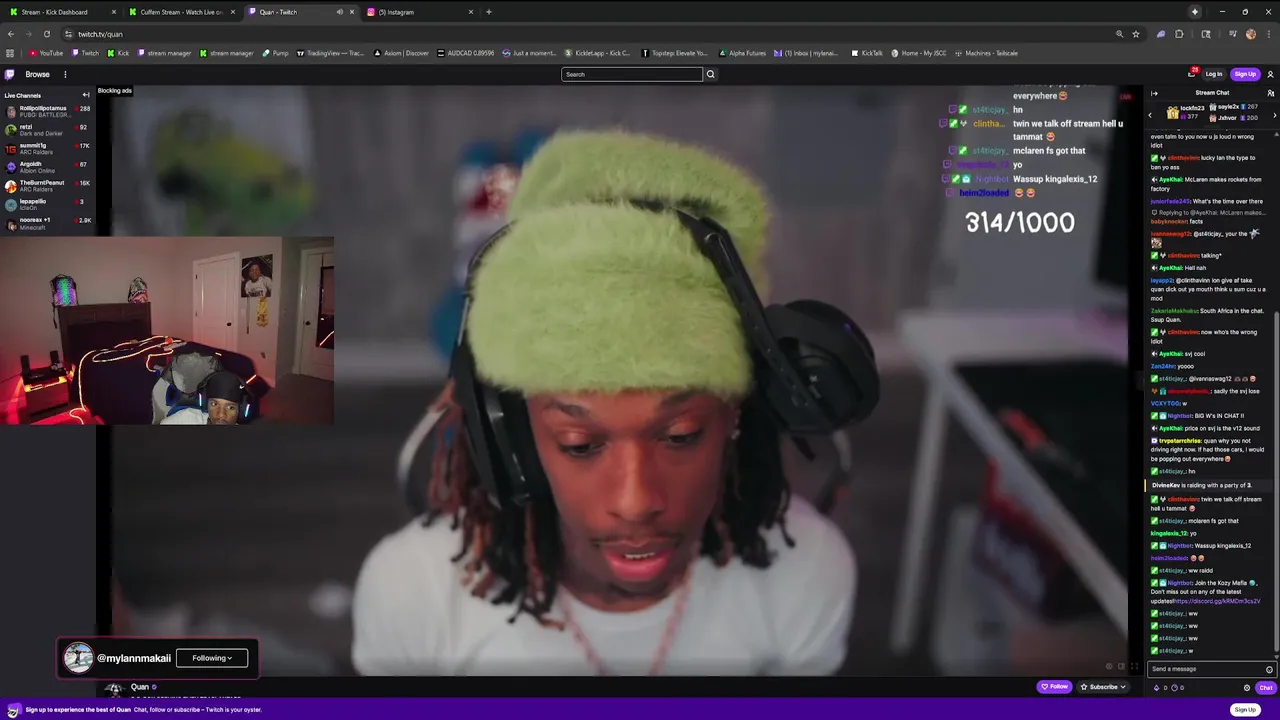Open Chrome tab search sparkle icon

click(1194, 12)
